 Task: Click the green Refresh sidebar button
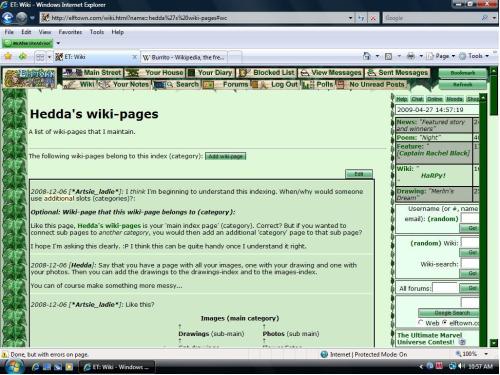462,85
